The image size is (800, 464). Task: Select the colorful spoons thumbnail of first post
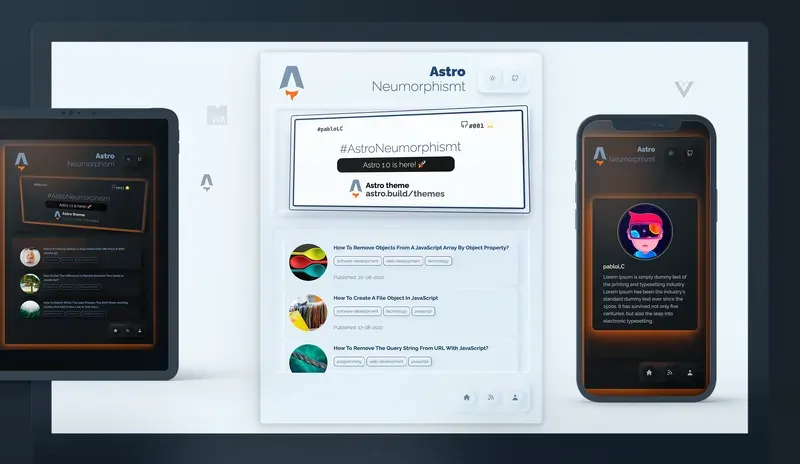(308, 262)
